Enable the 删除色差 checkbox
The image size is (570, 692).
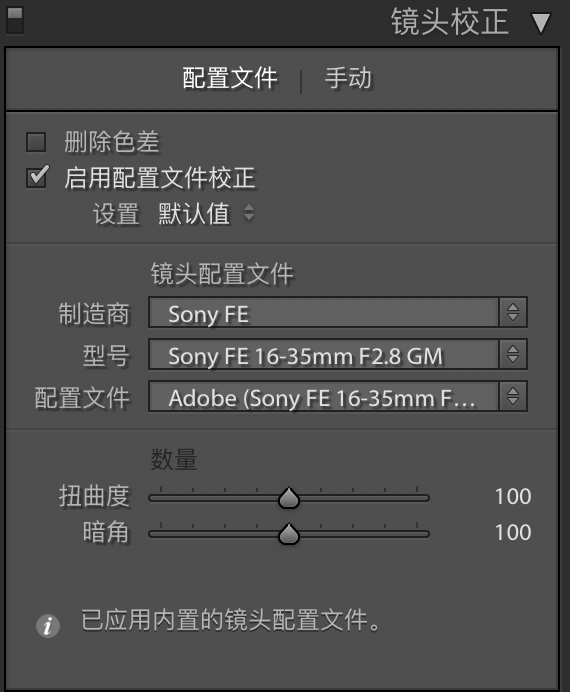click(36, 142)
